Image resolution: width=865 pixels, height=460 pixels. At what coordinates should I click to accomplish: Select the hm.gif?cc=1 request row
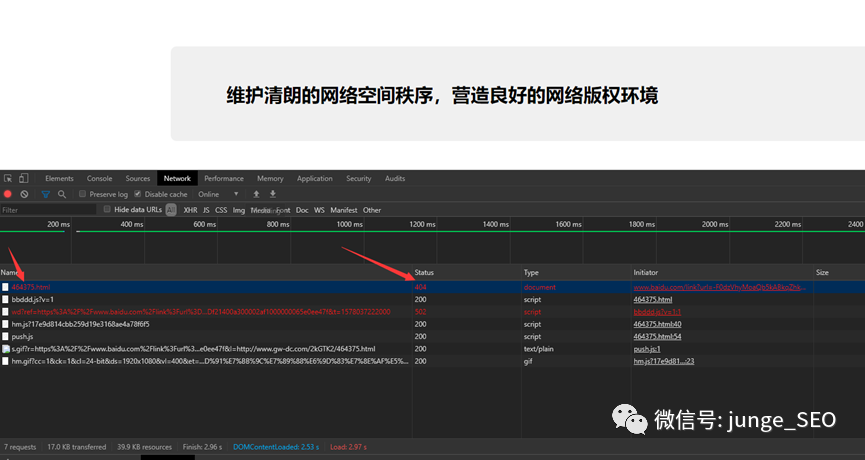[210, 361]
